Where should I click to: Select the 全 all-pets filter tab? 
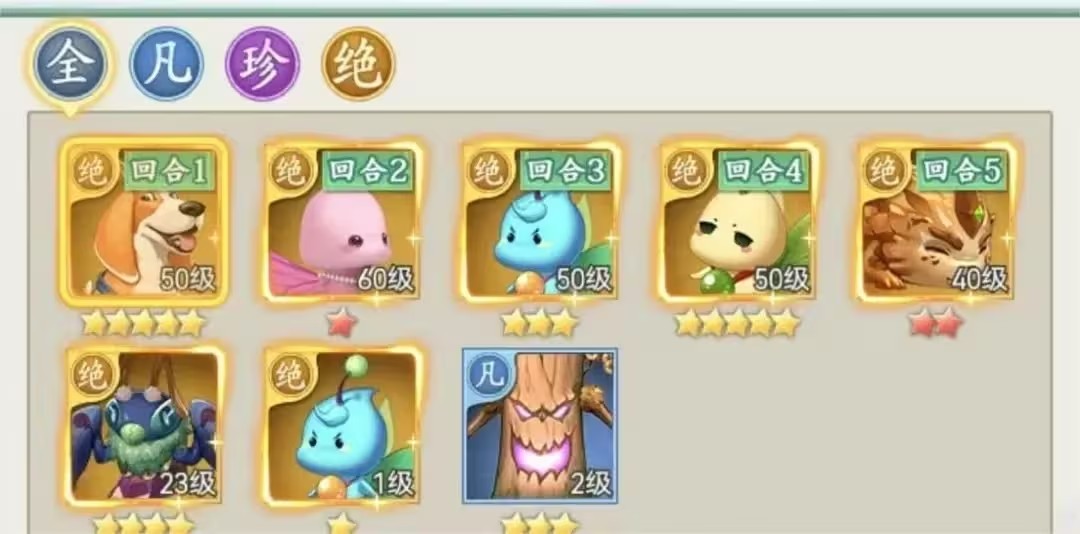tap(69, 64)
